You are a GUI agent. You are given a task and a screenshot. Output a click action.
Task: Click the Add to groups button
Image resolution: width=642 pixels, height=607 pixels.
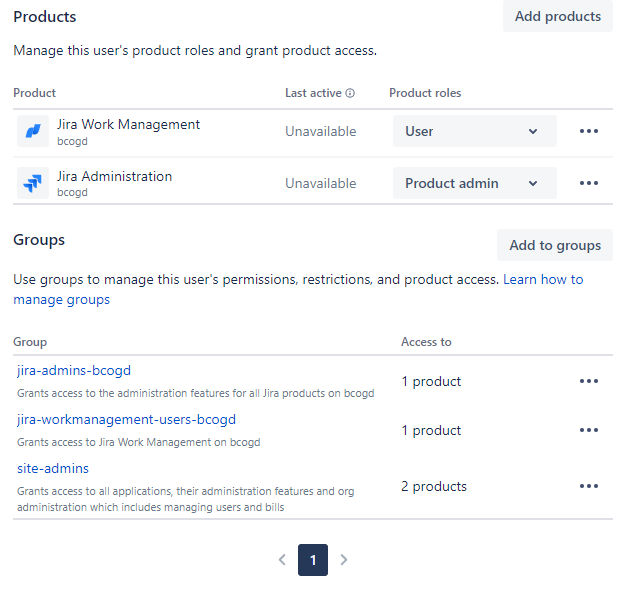tap(554, 245)
